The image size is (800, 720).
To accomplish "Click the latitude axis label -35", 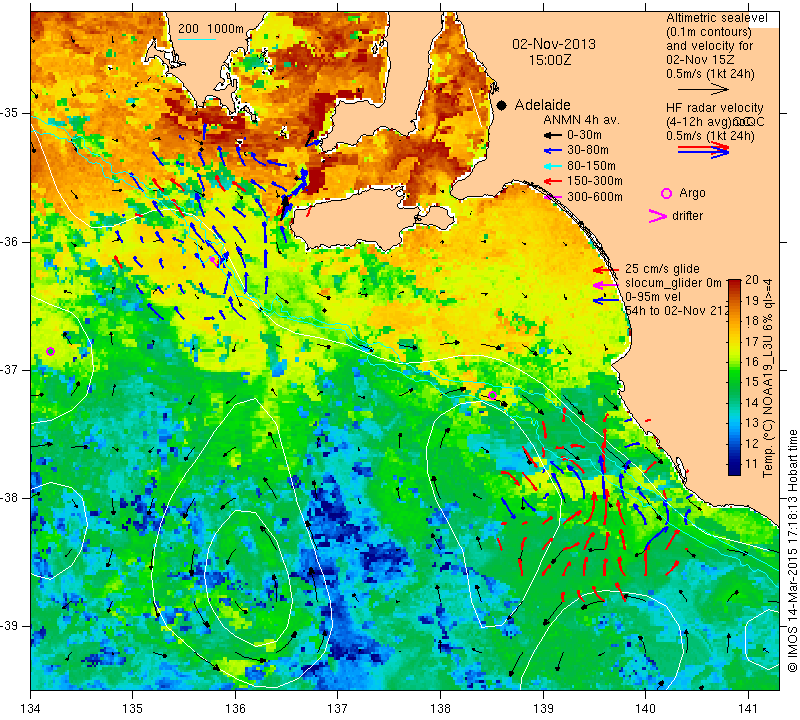I will (10, 113).
